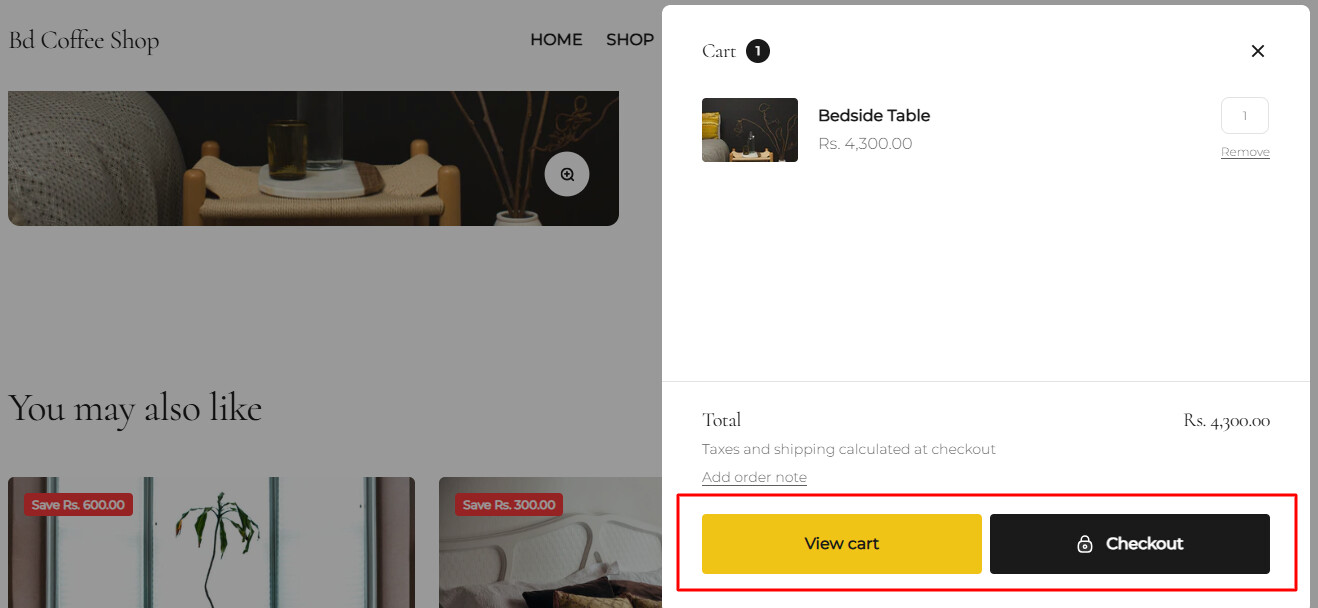
Task: Open the Bedside Table product title link
Action: pos(874,116)
